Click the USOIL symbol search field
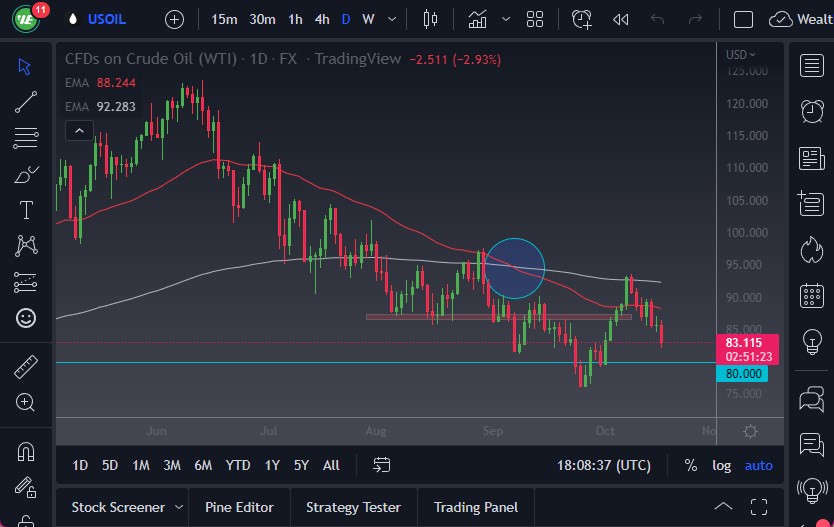Screen dimensions: 834x527 tap(108, 19)
